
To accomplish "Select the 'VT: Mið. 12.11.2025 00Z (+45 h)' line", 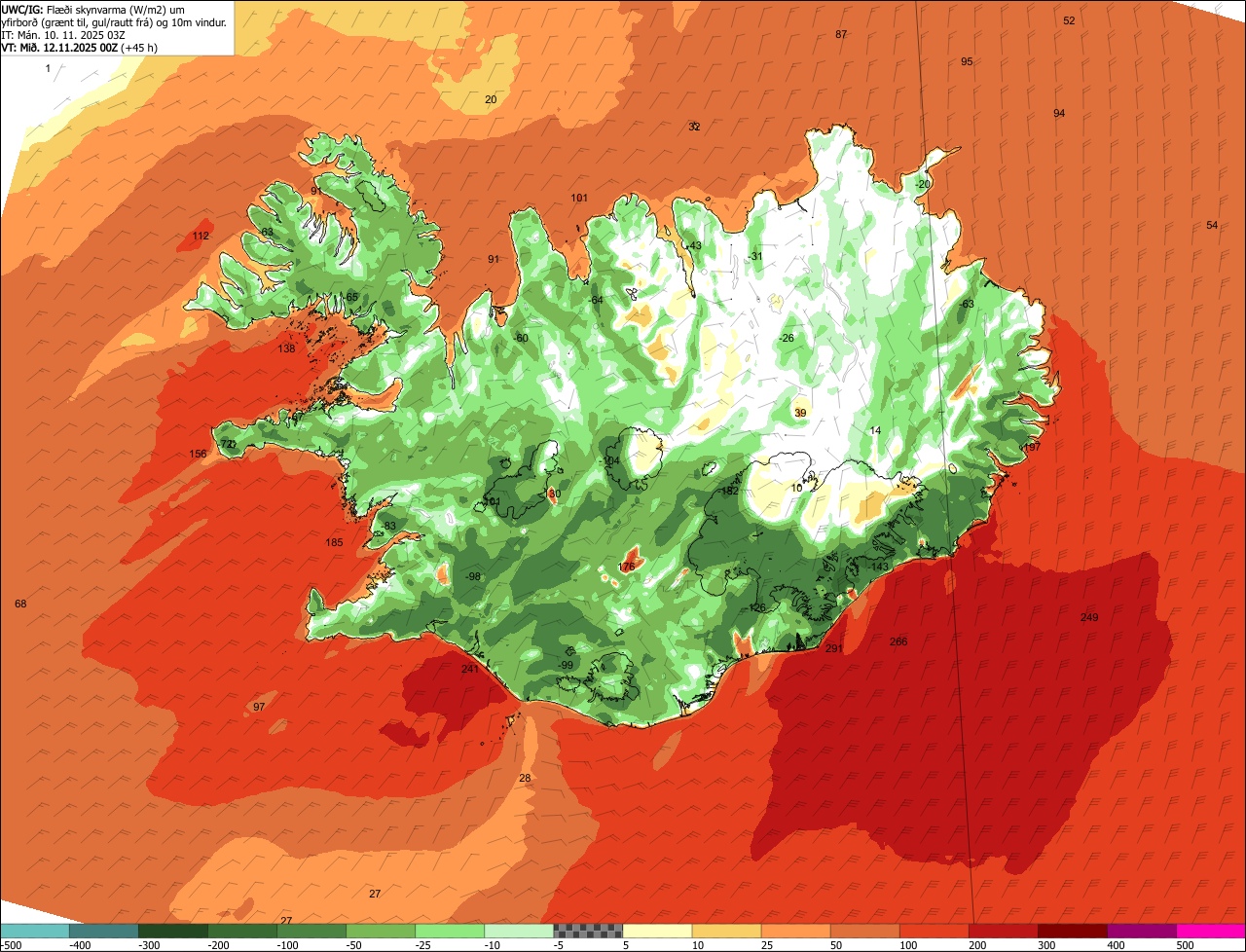I will click(80, 47).
